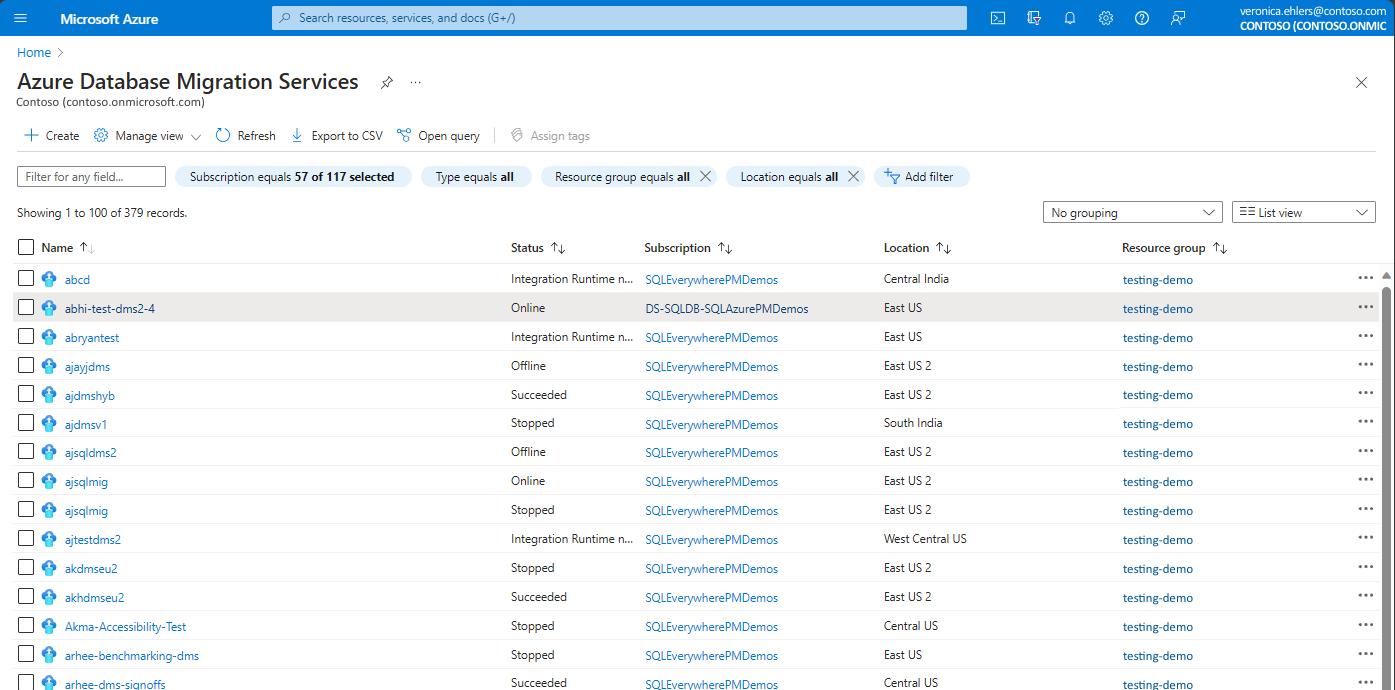Click the Refresh command
The width and height of the screenshot is (1395, 690).
point(246,136)
